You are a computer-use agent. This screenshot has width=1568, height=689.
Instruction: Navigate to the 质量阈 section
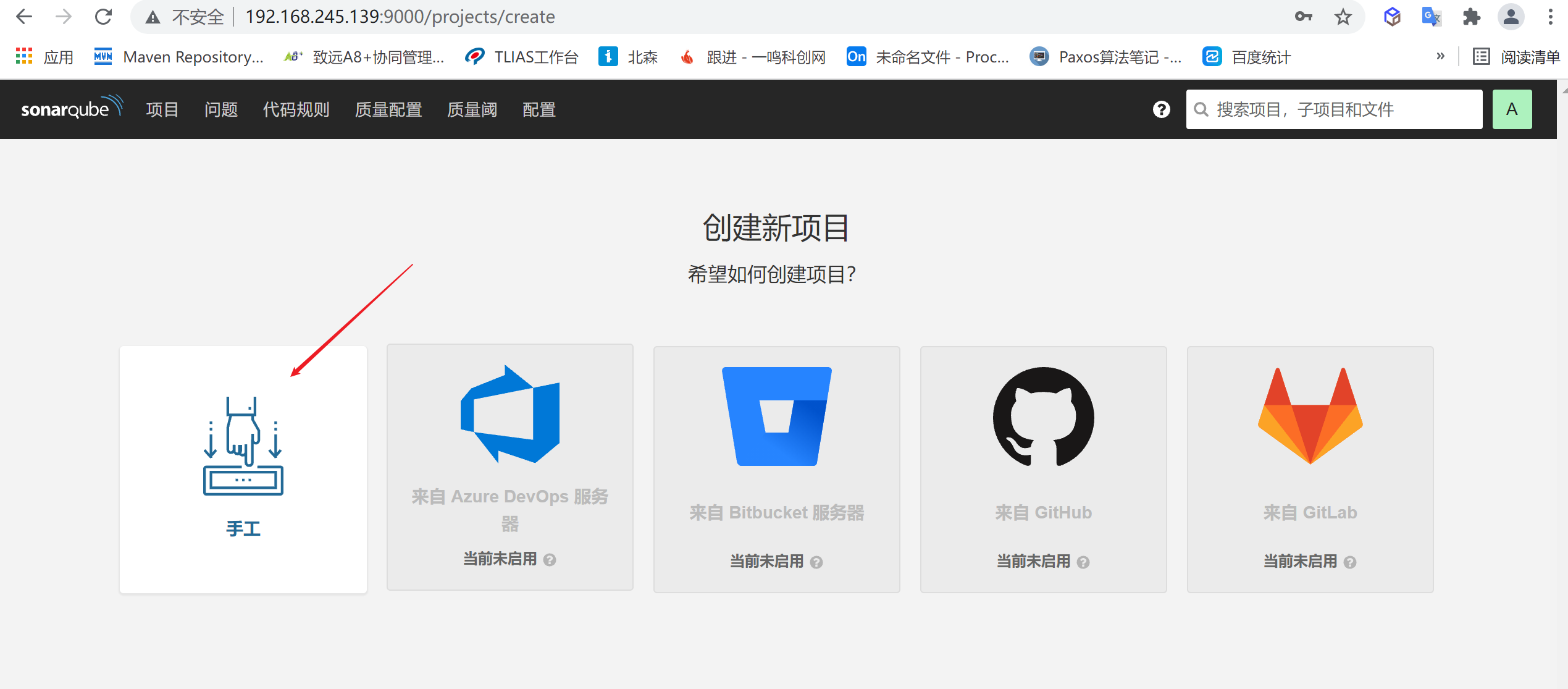pyautogui.click(x=472, y=109)
